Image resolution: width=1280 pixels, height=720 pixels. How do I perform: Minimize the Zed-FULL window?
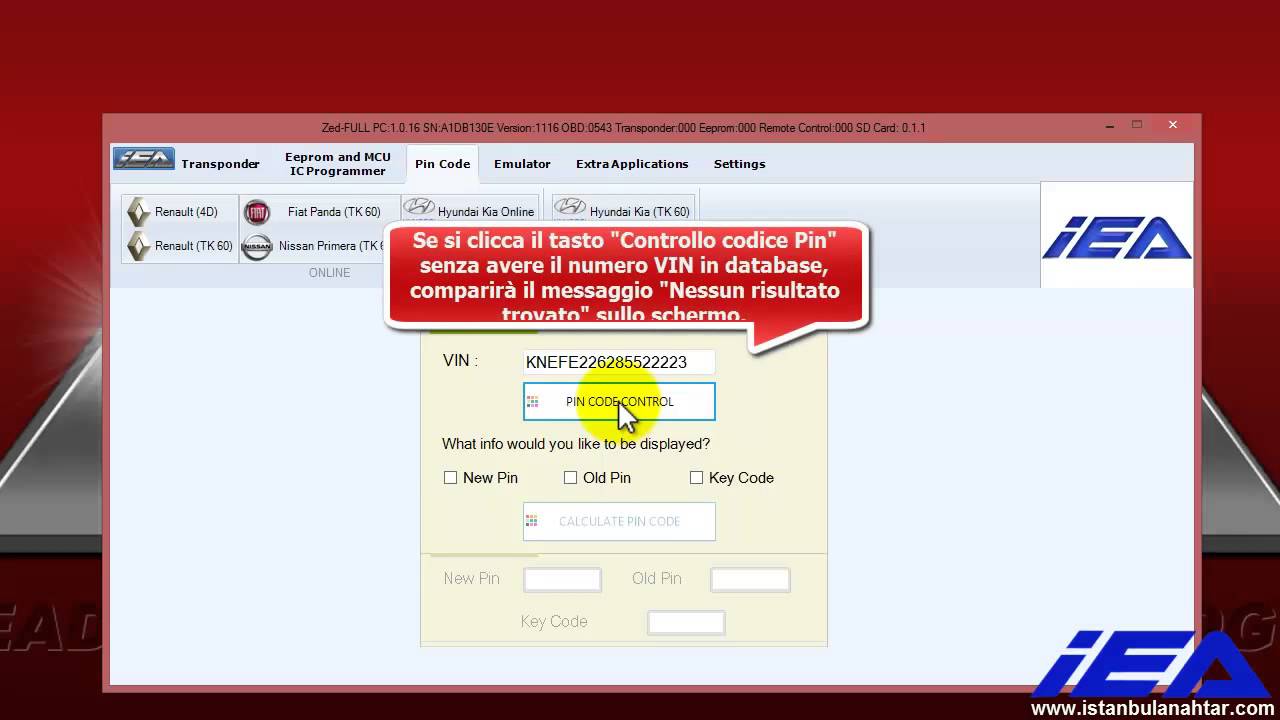pyautogui.click(x=1112, y=126)
